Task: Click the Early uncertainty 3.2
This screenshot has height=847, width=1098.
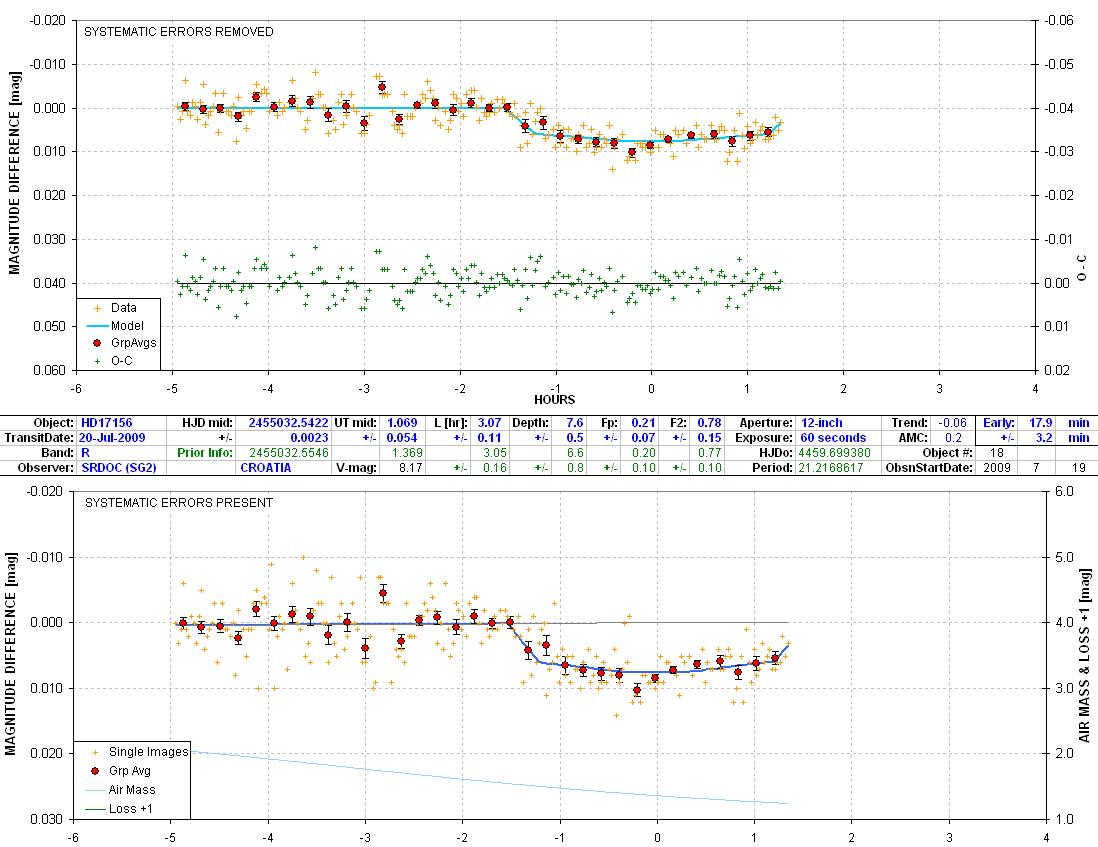Action: pos(1044,438)
